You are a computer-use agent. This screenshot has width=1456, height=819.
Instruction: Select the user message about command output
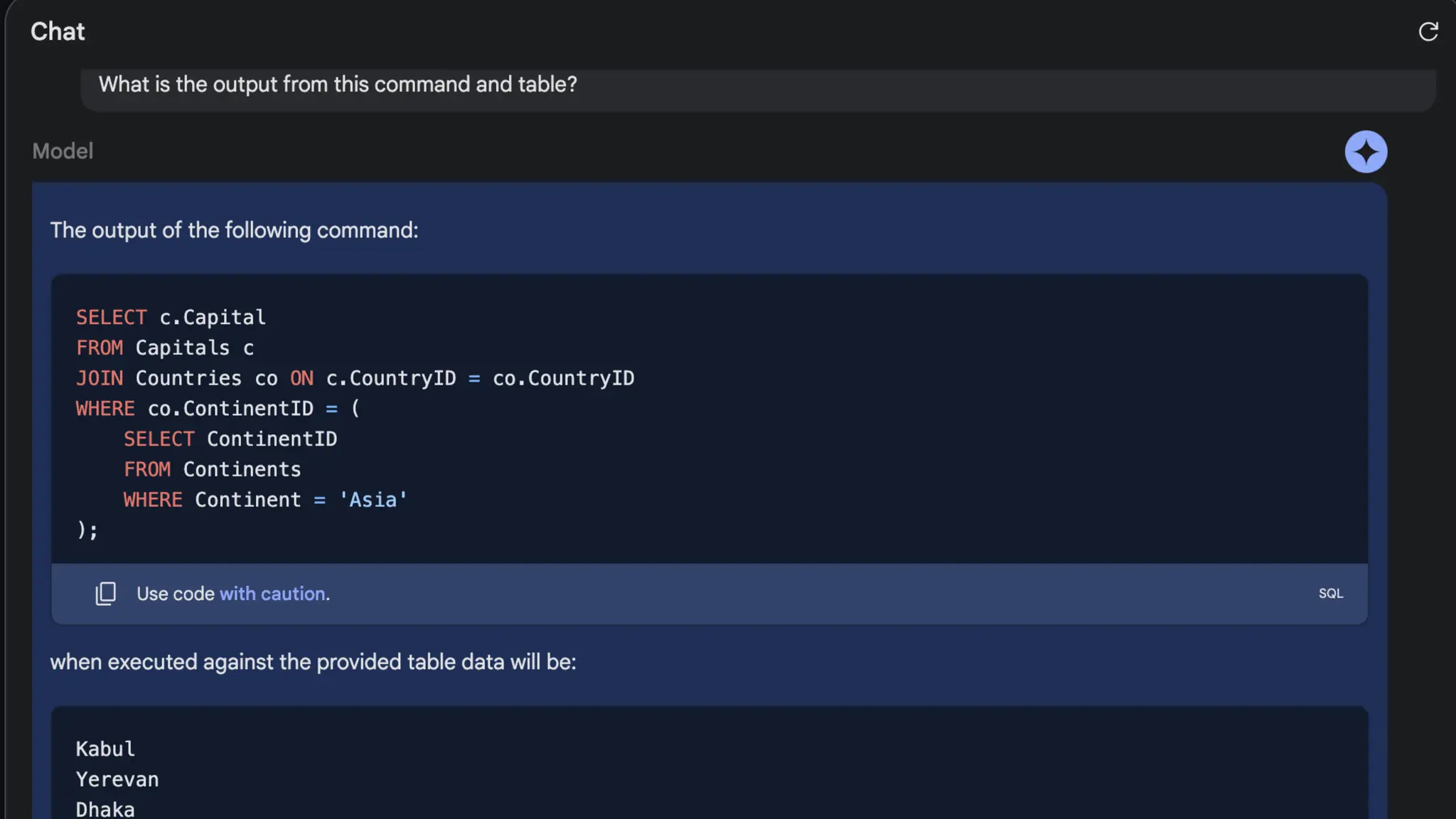(338, 85)
